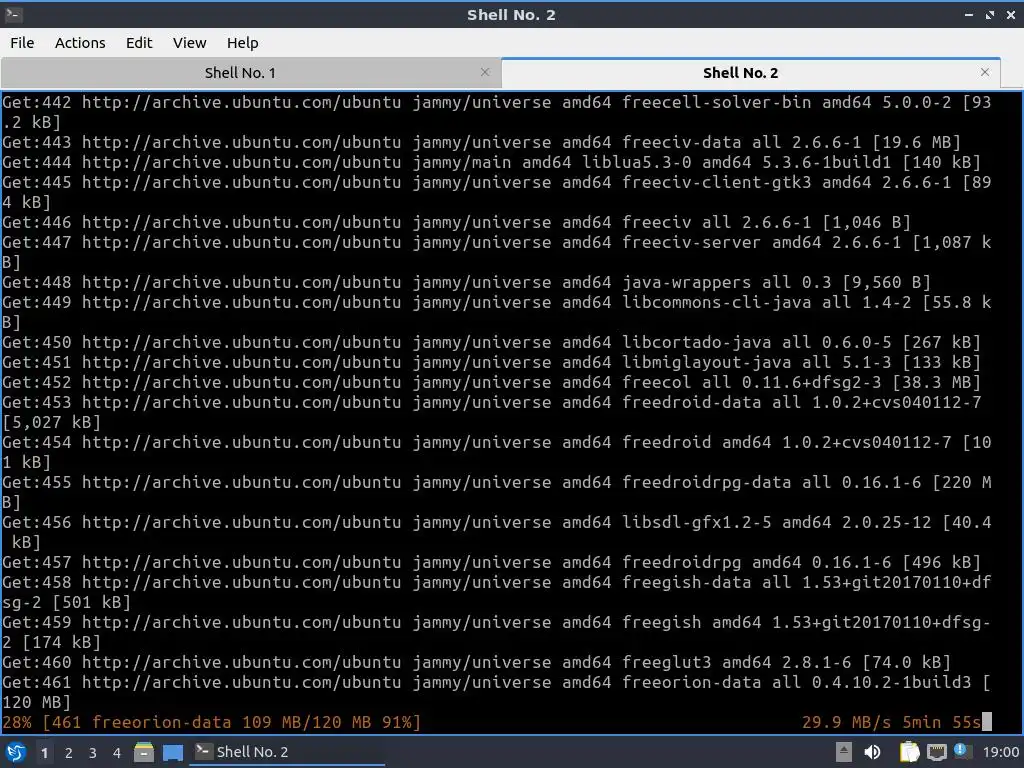
Task: Open the volume speaker tray icon
Action: click(x=872, y=752)
